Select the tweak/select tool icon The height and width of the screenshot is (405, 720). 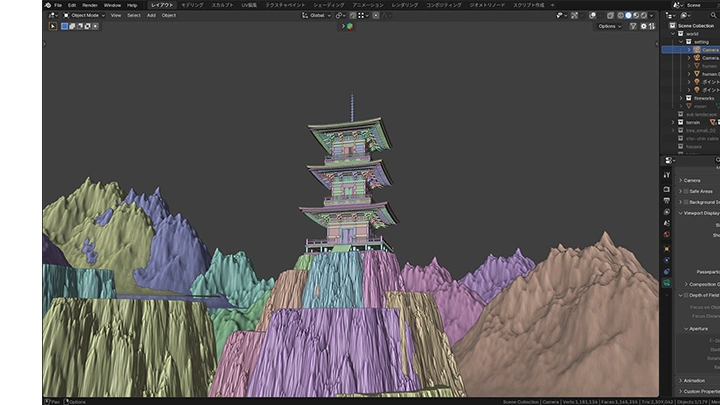pos(53,26)
